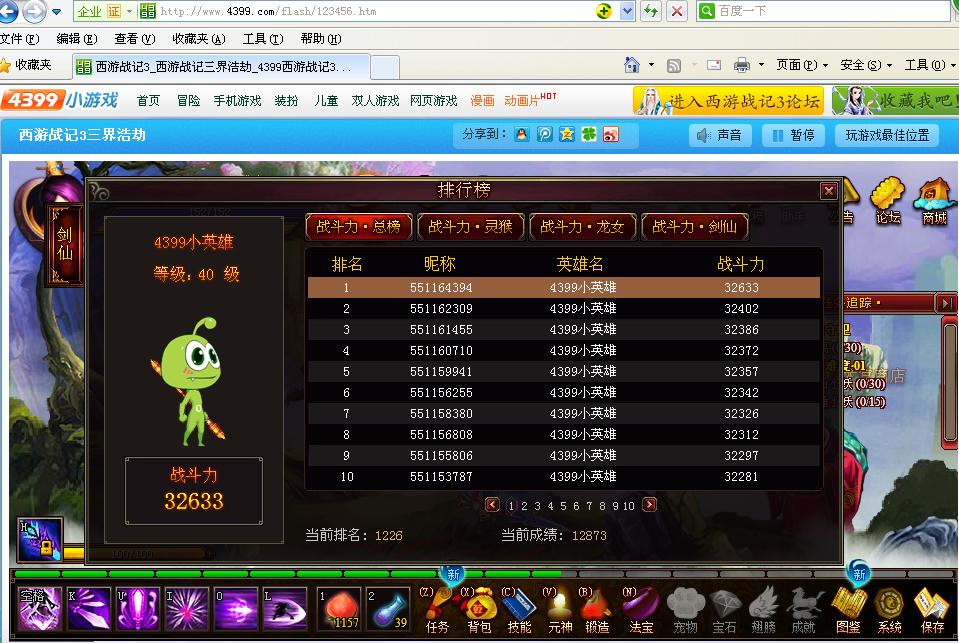The height and width of the screenshot is (643, 959).
Task: Share to Sina Weibo icon
Action: (x=611, y=135)
